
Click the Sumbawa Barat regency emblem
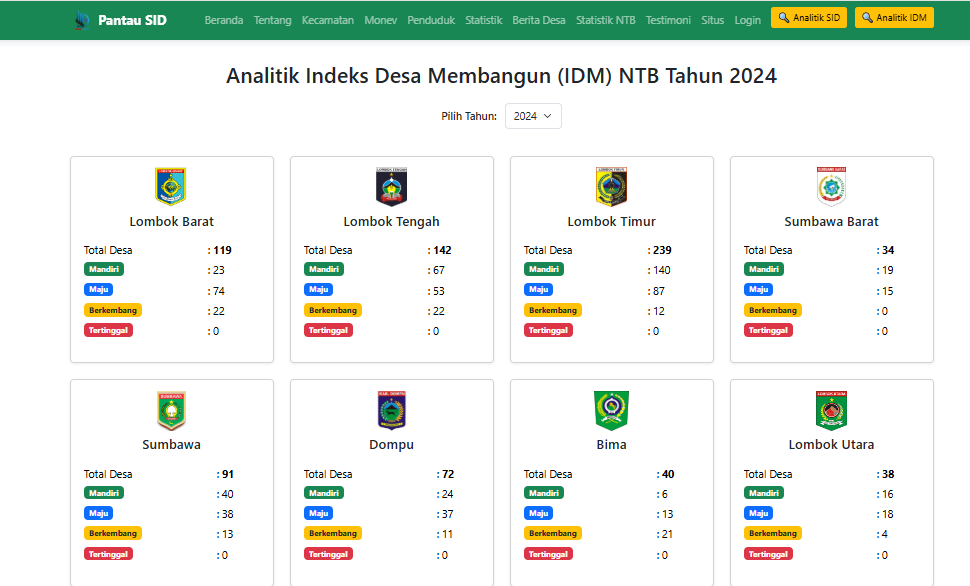(831, 186)
